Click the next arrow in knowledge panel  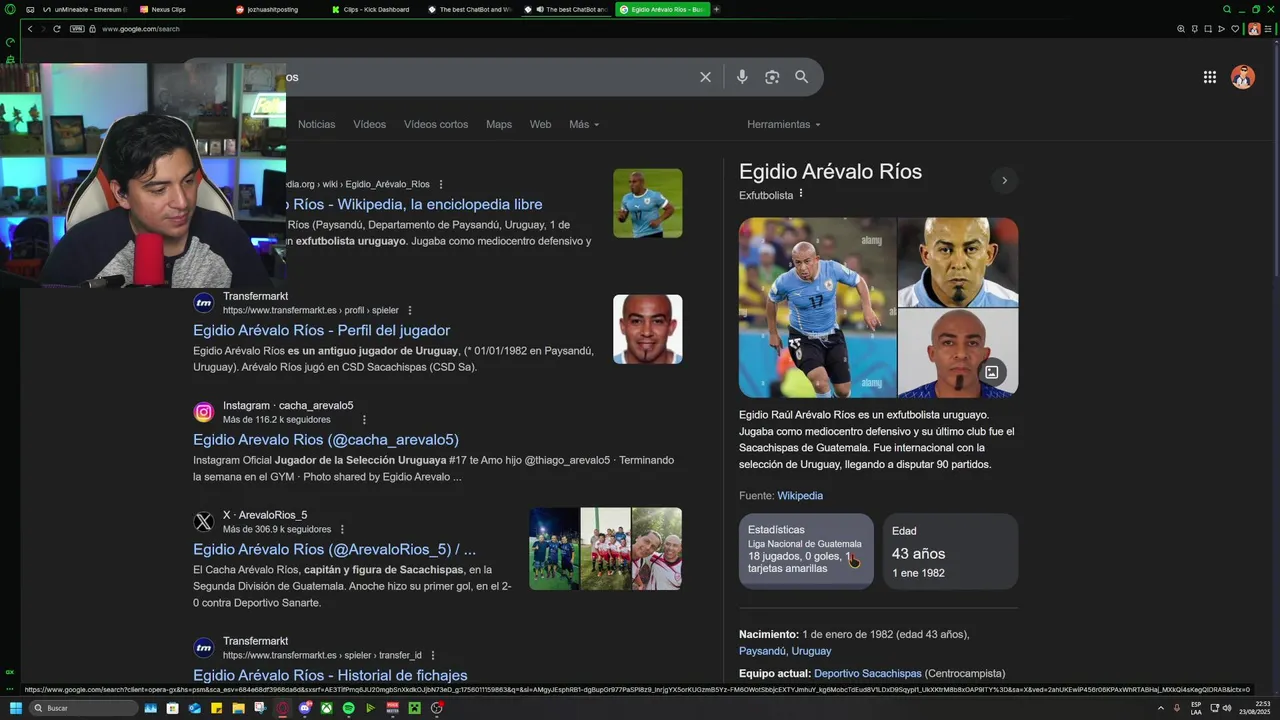tap(1004, 180)
